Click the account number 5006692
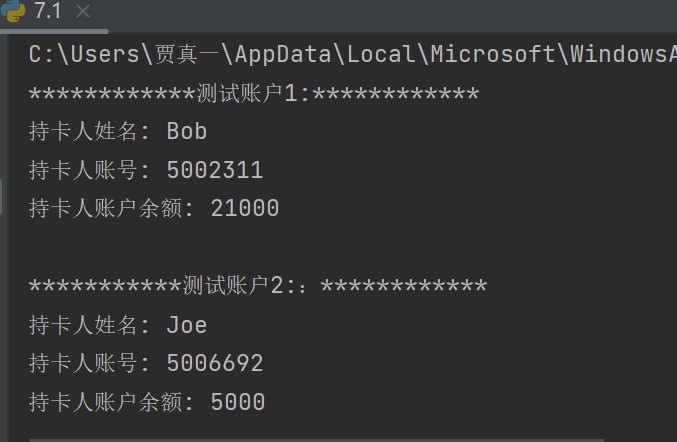The width and height of the screenshot is (677, 442). (x=215, y=363)
